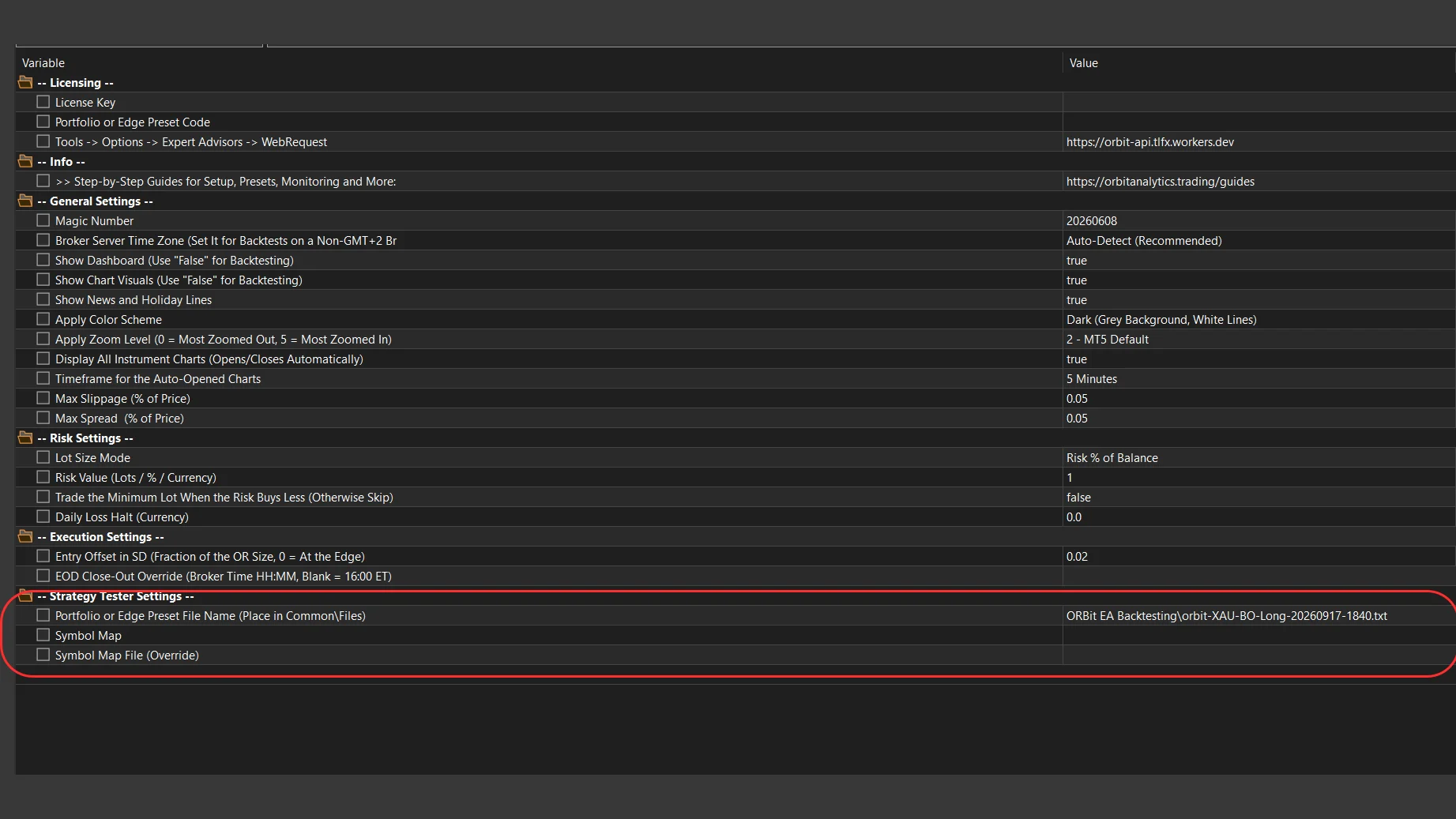Enable the Show Dashboard checkbox
Viewport: 1456px width, 819px height.
(x=43, y=260)
